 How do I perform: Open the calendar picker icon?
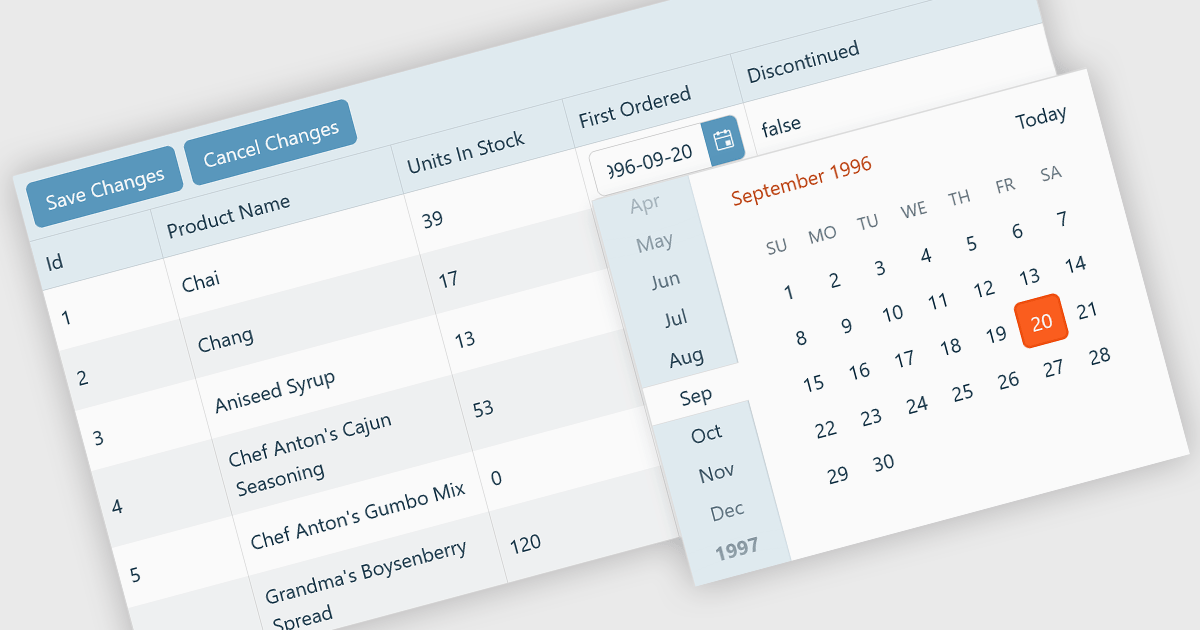point(723,141)
